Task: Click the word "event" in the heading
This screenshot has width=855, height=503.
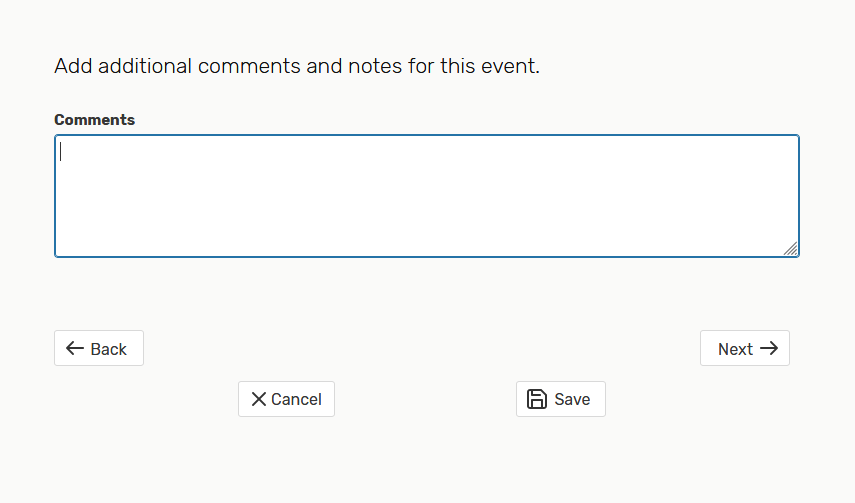Action: [x=510, y=67]
